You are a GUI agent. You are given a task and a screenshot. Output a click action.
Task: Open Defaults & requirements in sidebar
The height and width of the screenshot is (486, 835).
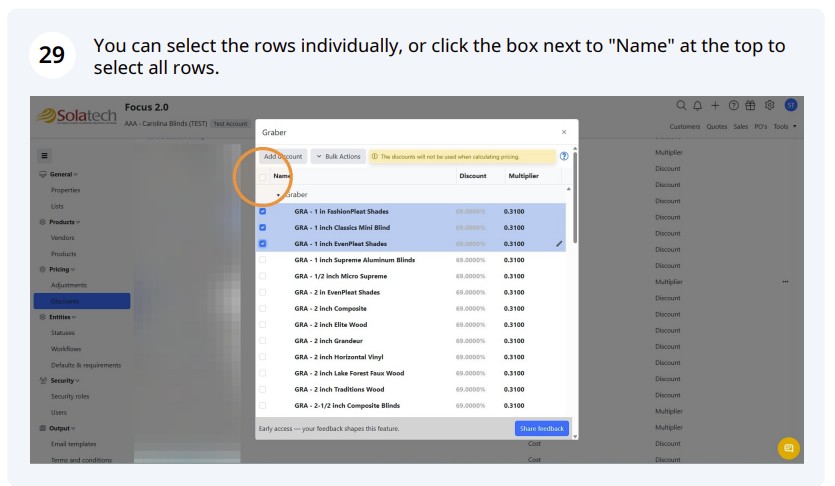pyautogui.click(x=86, y=365)
